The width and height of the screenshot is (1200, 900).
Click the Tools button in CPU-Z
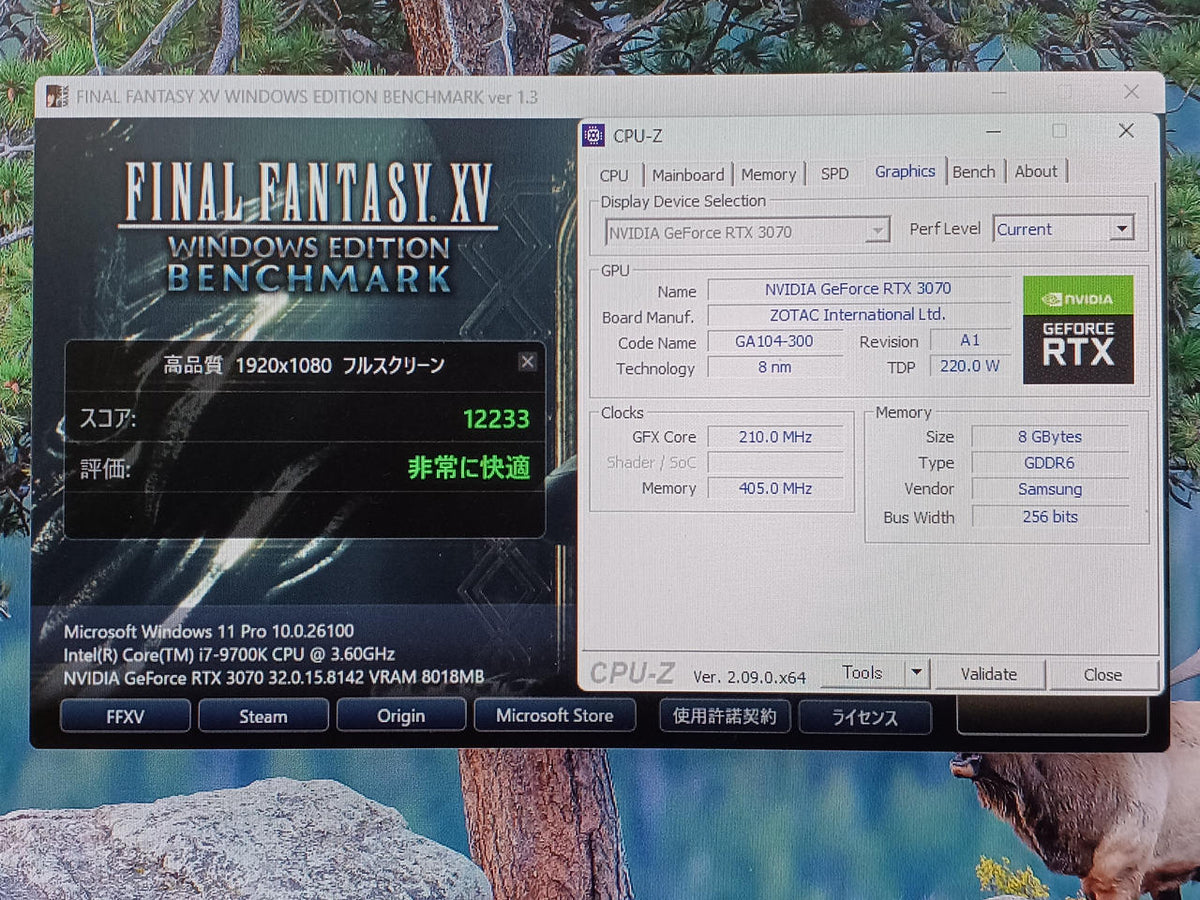coord(862,674)
